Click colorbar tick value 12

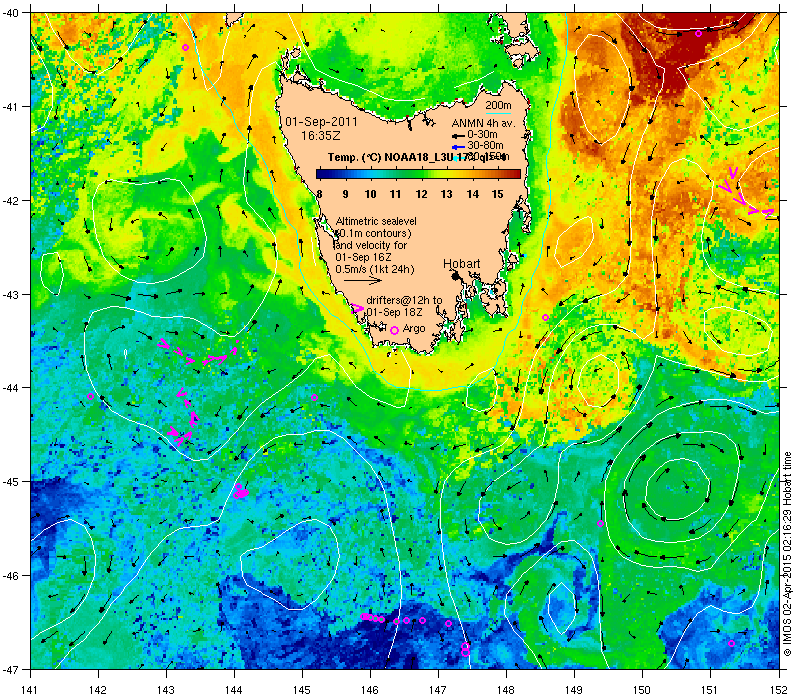(x=421, y=194)
